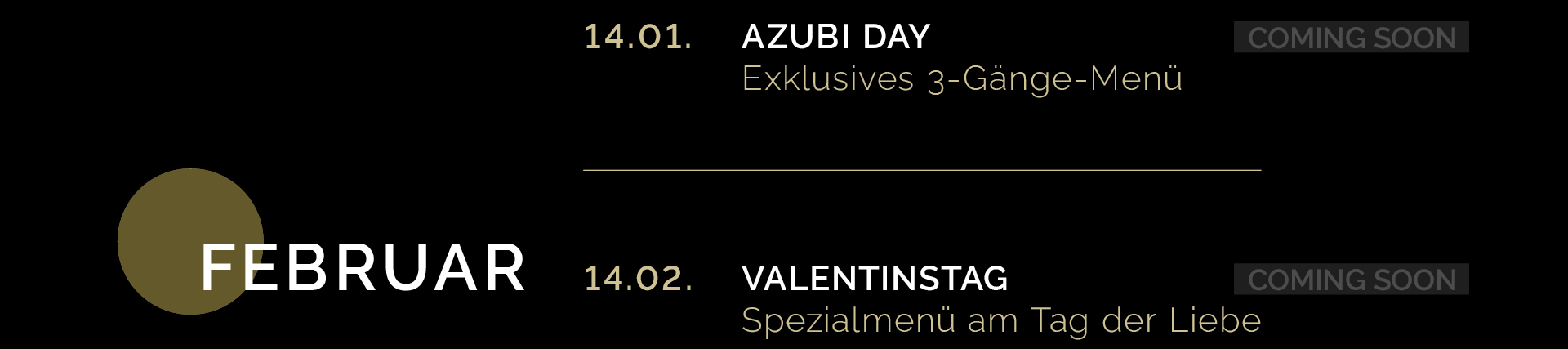Image resolution: width=1568 pixels, height=349 pixels.
Task: Select the 14.01. event date
Action: (x=638, y=37)
